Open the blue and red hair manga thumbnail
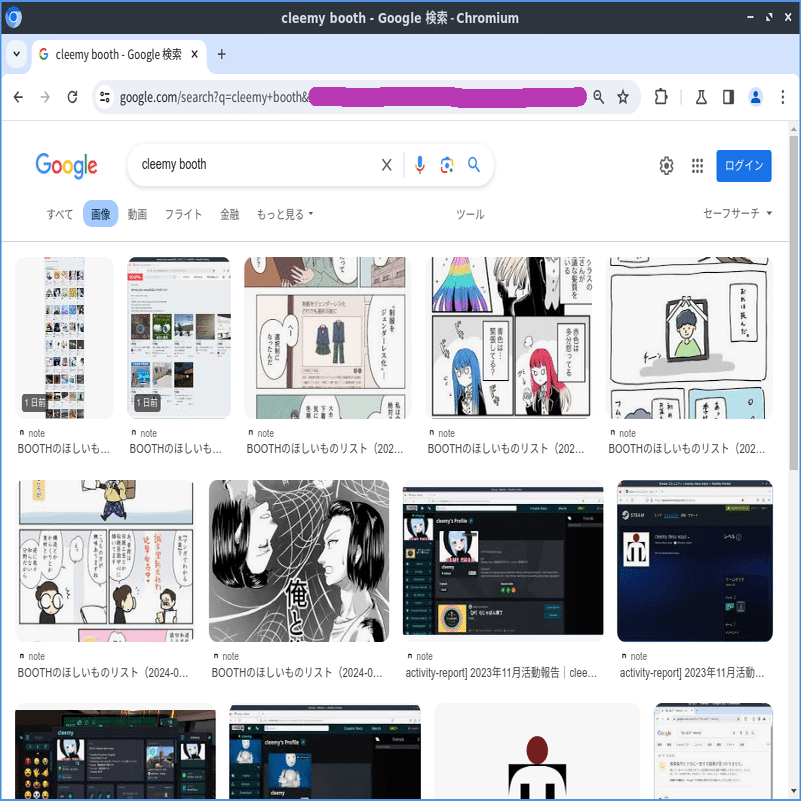This screenshot has height=801, width=801. click(509, 338)
